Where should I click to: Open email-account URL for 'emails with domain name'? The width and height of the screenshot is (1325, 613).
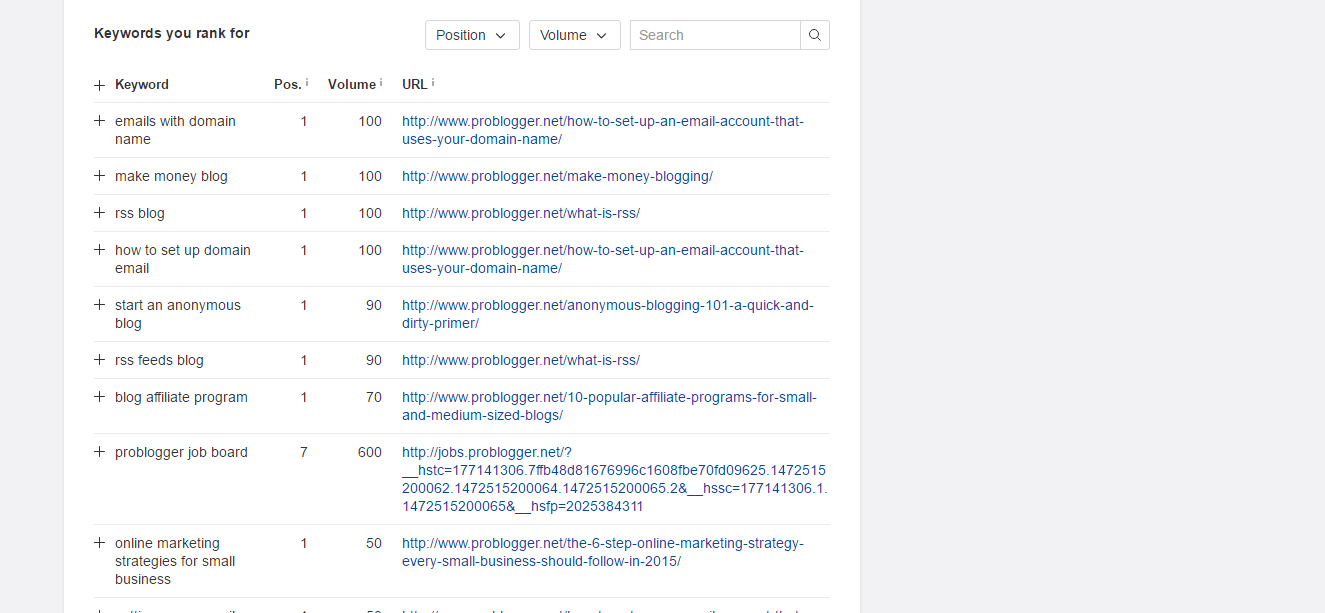[603, 130]
